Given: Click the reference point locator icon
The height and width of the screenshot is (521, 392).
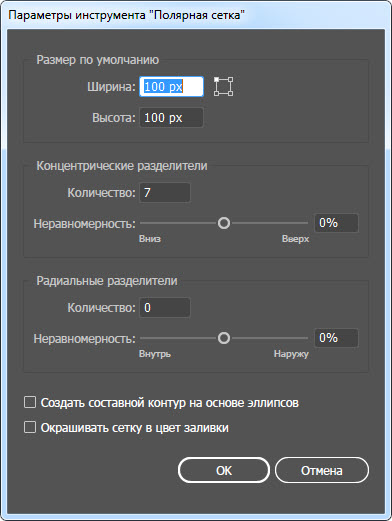Looking at the screenshot, I should pos(223,87).
